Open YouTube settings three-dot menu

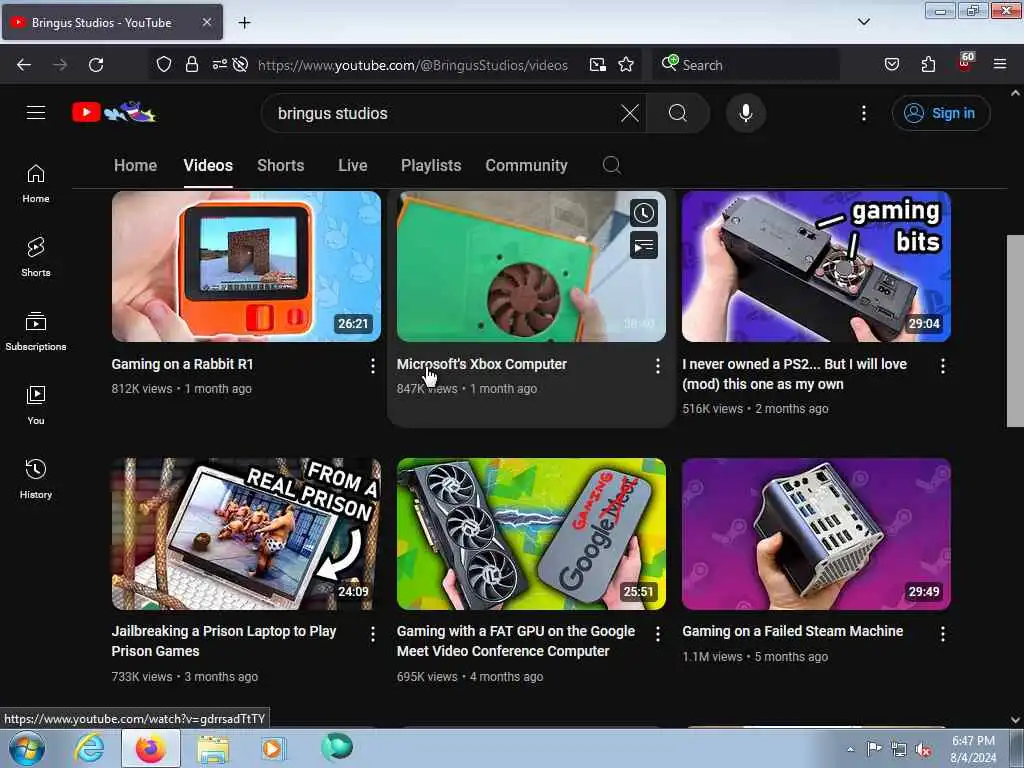point(864,113)
